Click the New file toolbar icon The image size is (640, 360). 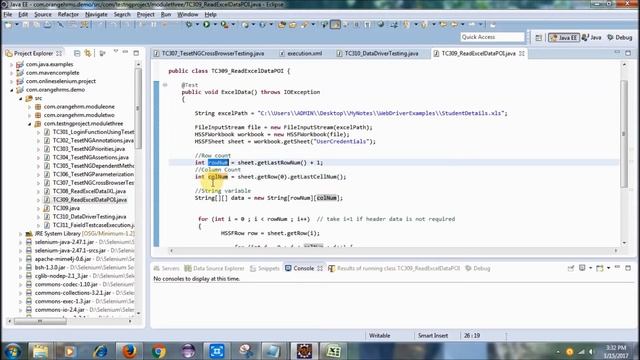[x=8, y=25]
